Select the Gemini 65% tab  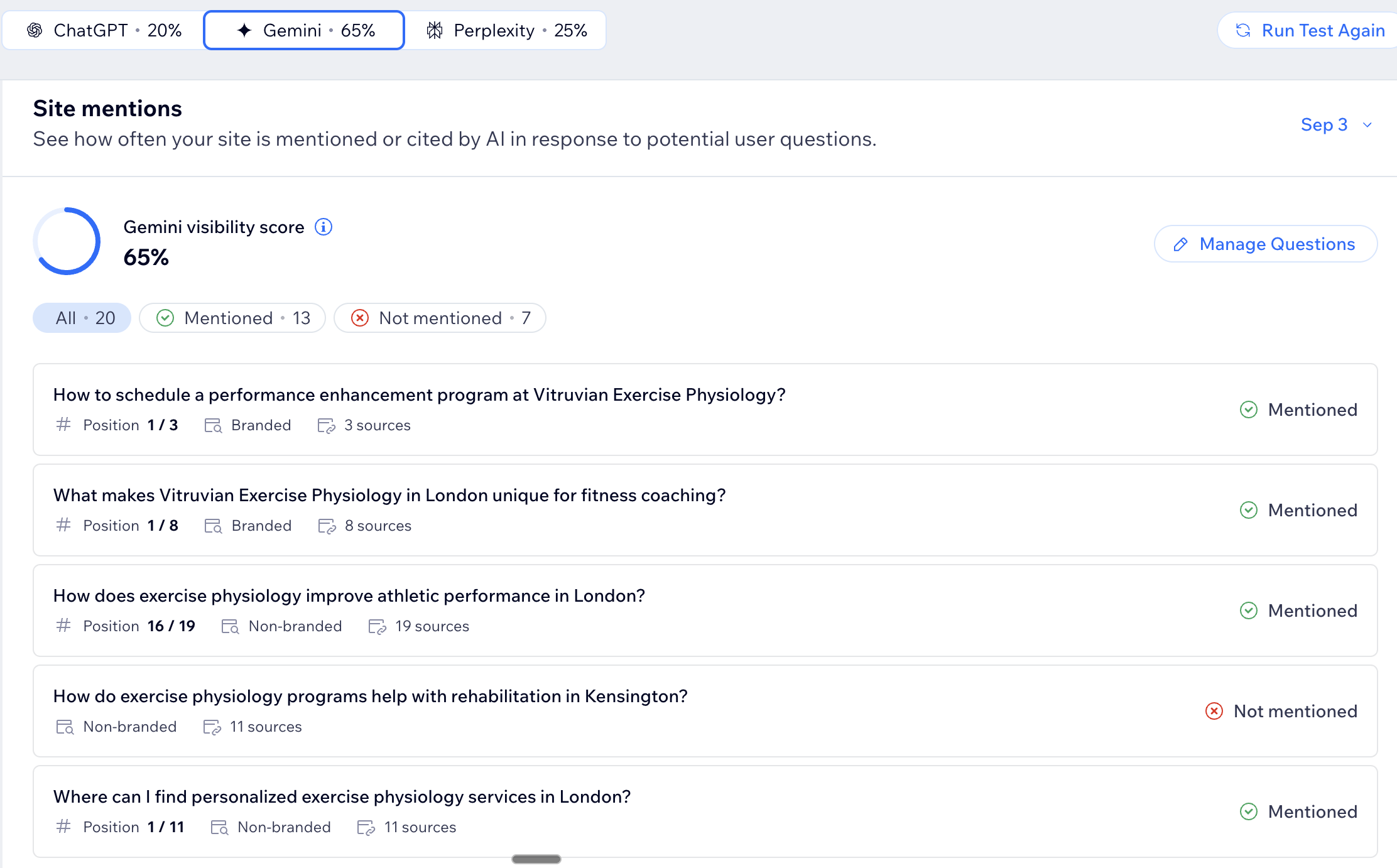304,30
